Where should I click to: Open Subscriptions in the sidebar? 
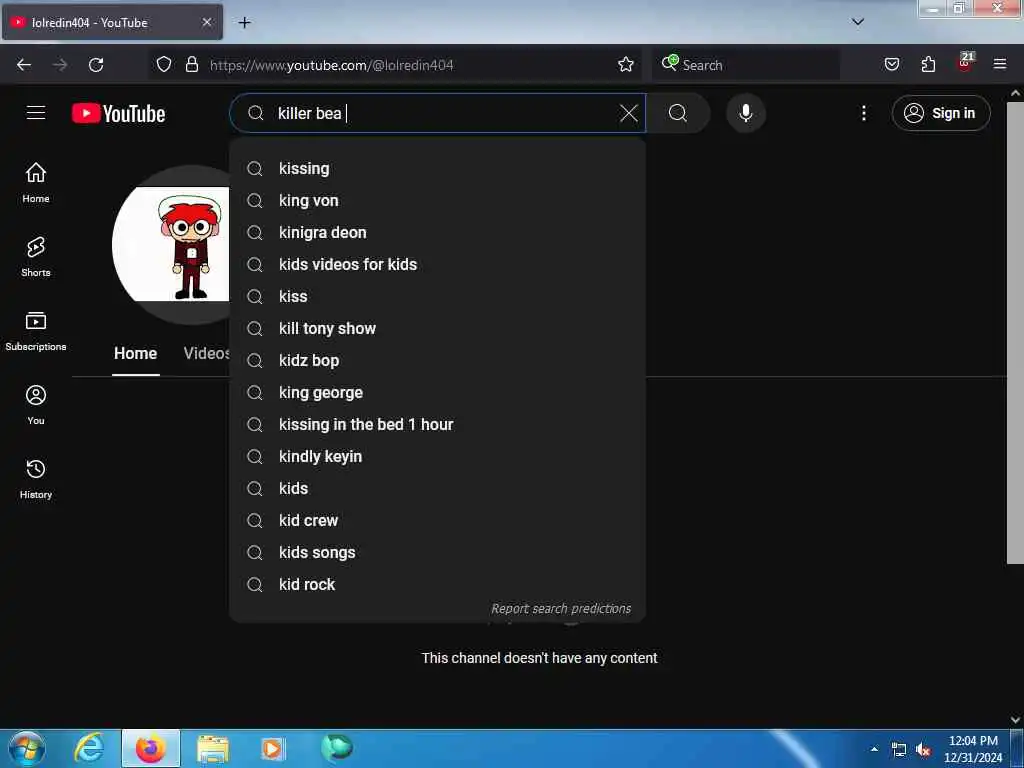(x=36, y=331)
